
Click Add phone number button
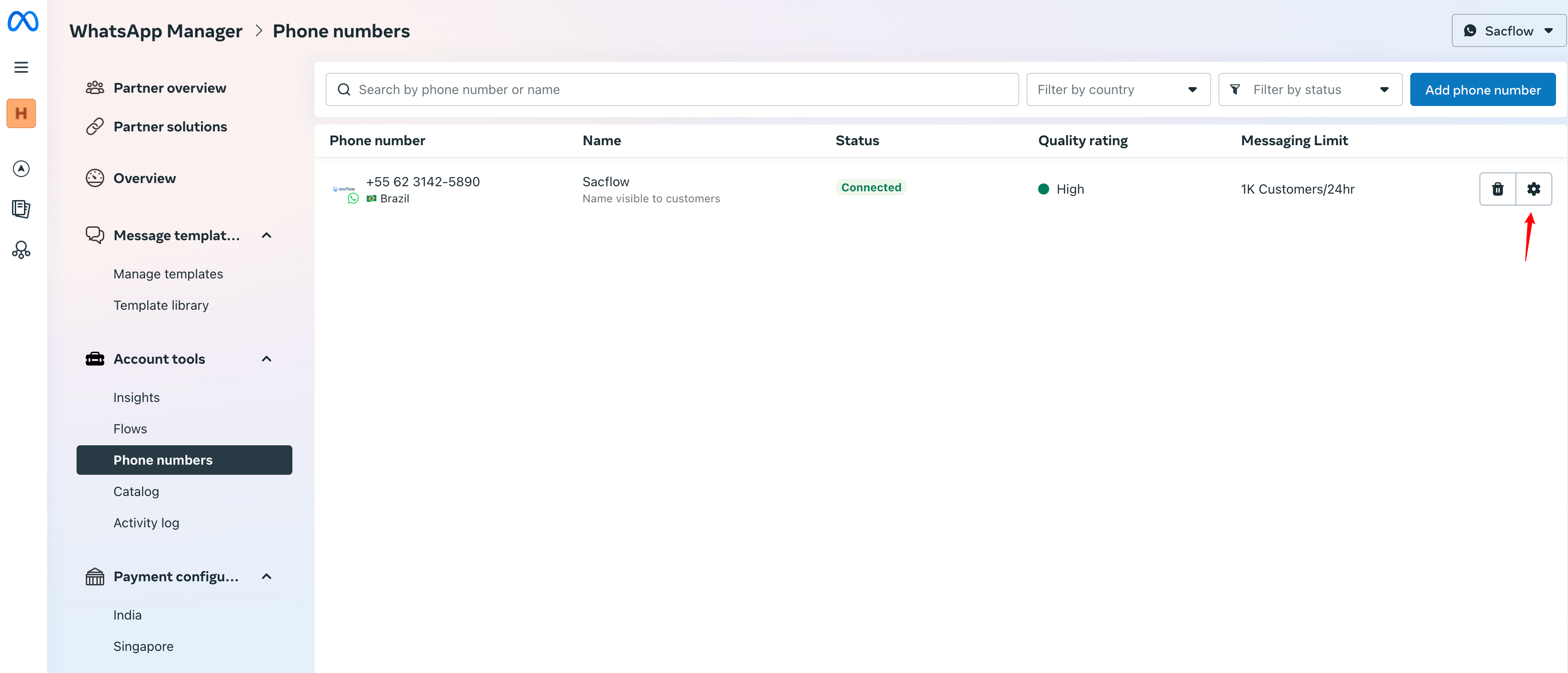(x=1482, y=90)
